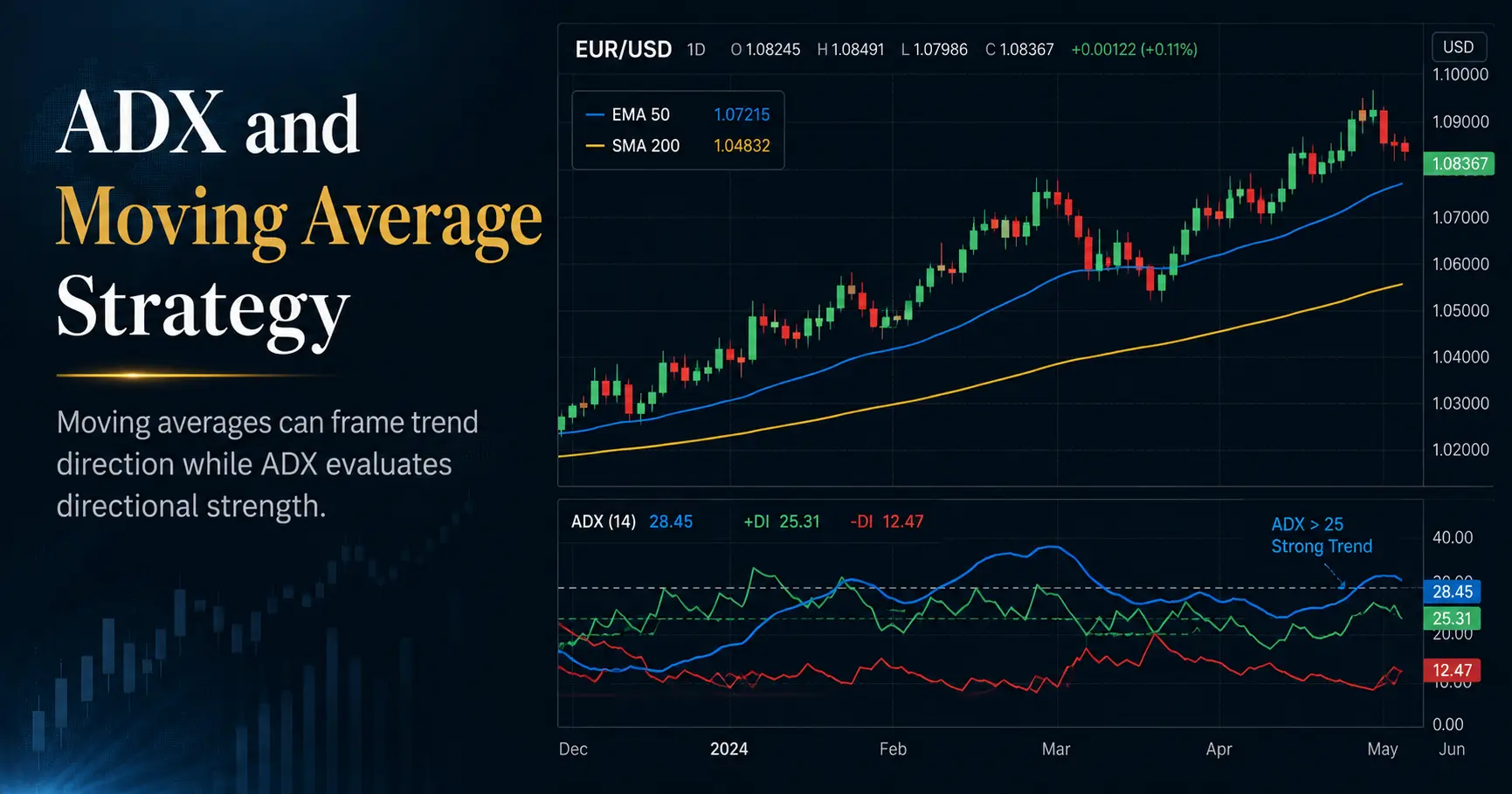Click the open price O 1.08245

pyautogui.click(x=765, y=50)
